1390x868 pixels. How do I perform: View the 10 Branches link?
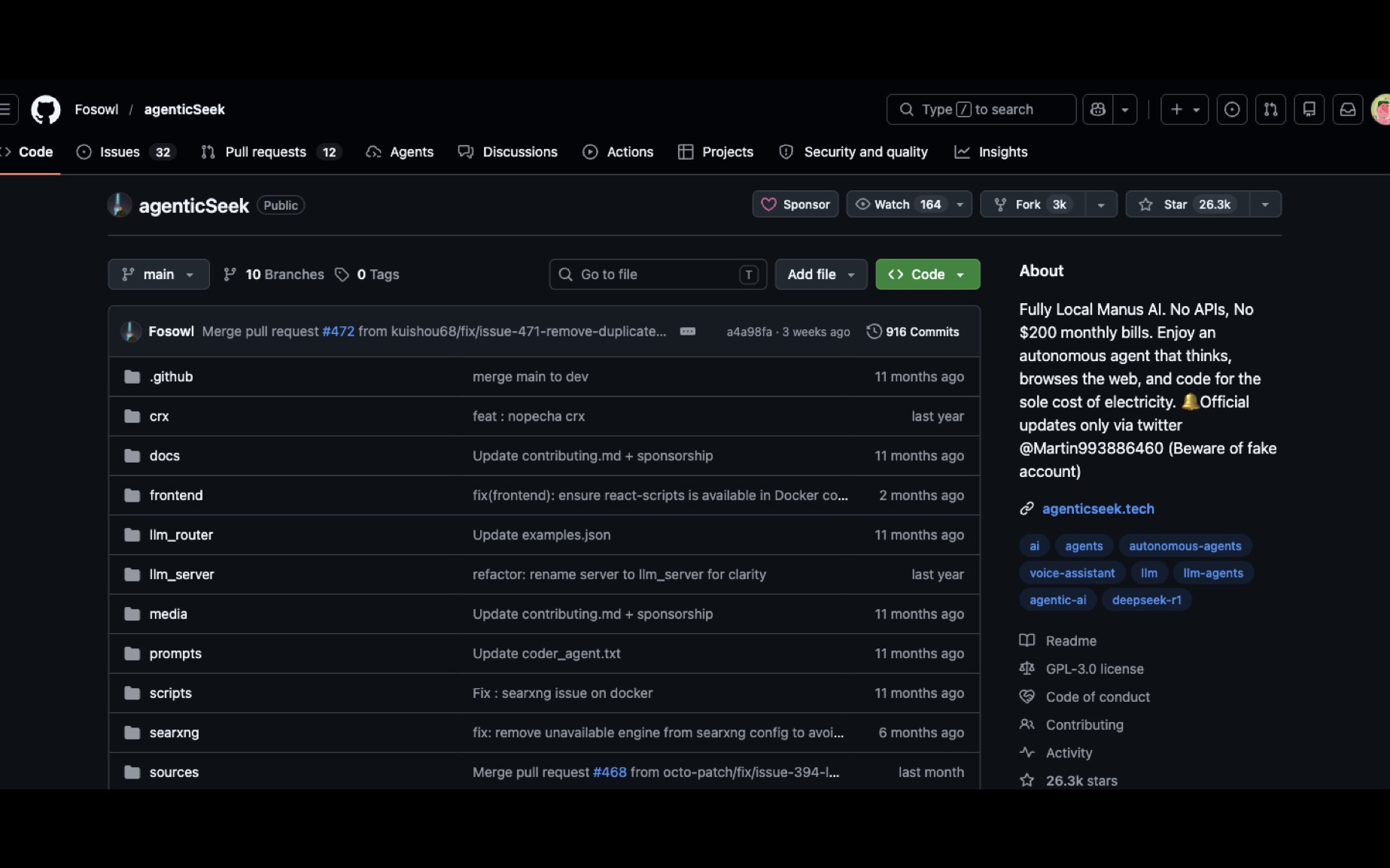[274, 275]
